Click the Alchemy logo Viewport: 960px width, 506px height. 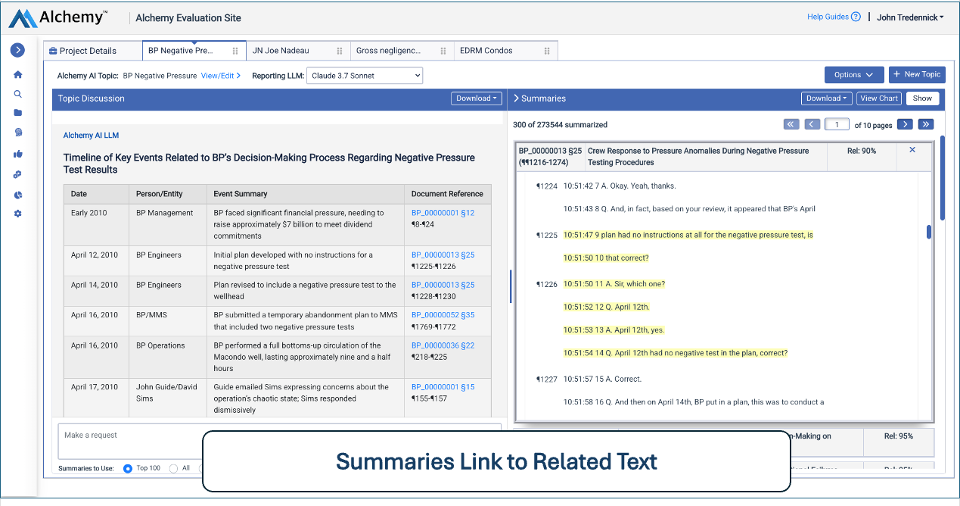tap(58, 18)
